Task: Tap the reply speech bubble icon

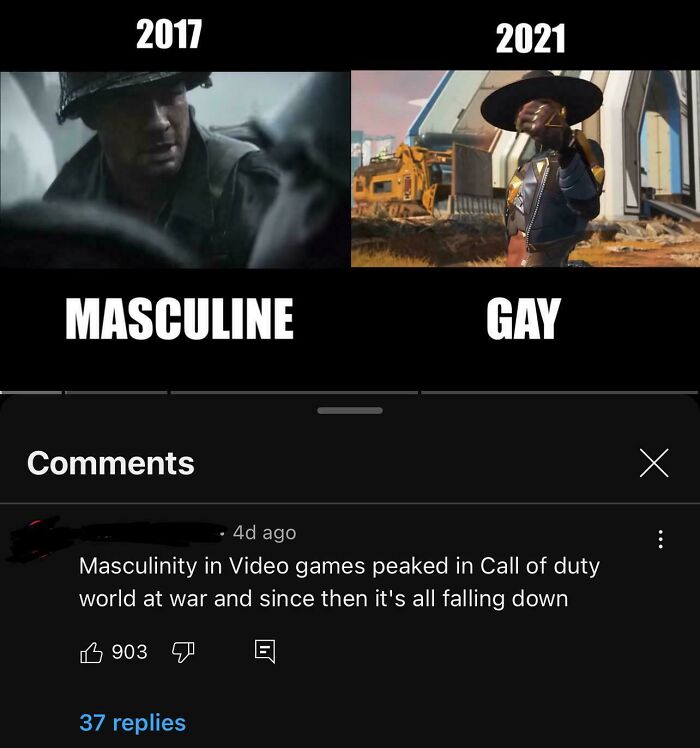Action: click(265, 652)
